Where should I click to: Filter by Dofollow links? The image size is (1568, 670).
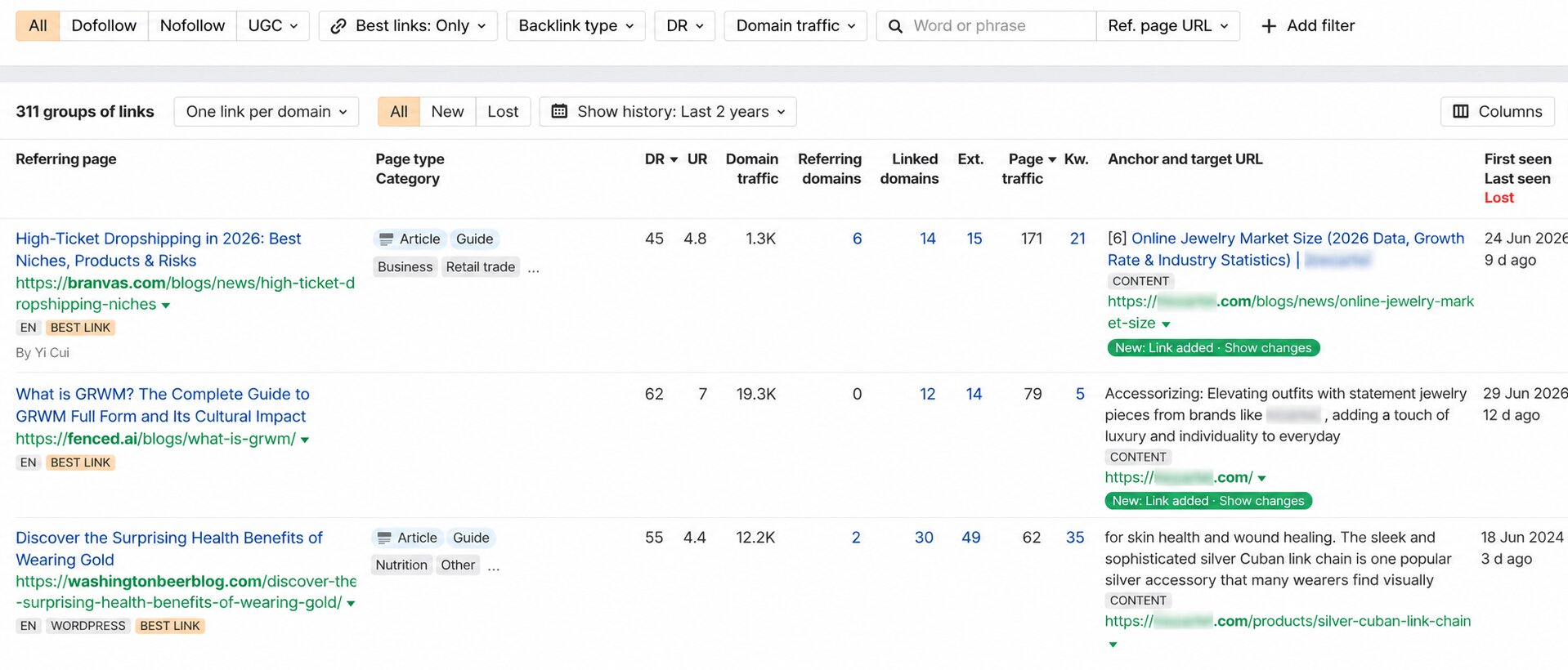pos(104,25)
